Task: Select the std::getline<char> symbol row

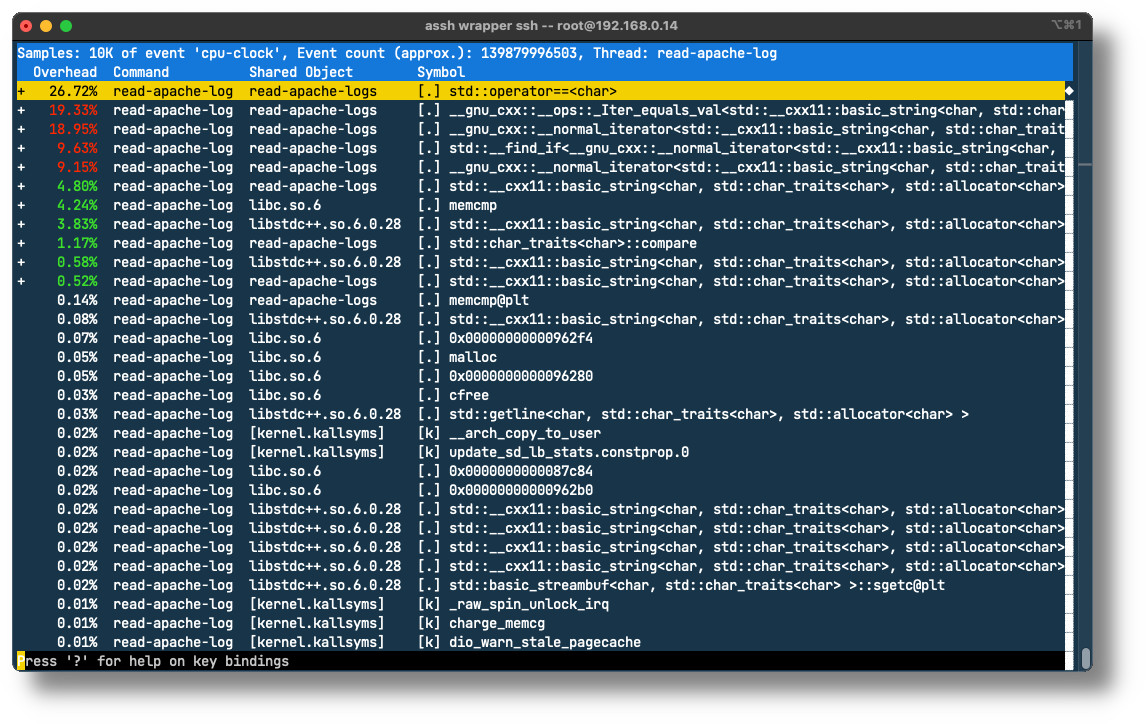Action: pos(541,414)
